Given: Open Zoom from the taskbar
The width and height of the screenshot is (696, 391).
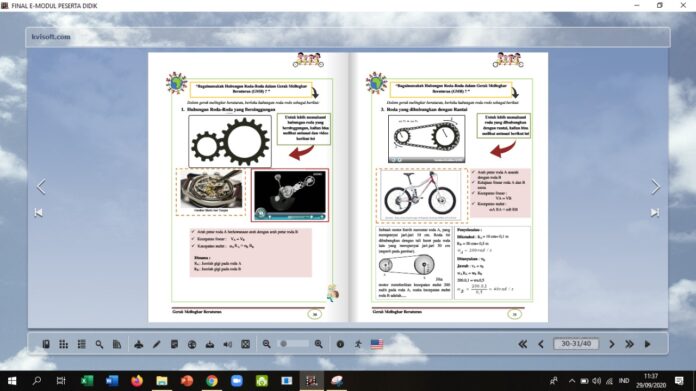Looking at the screenshot, I should pyautogui.click(x=237, y=381).
